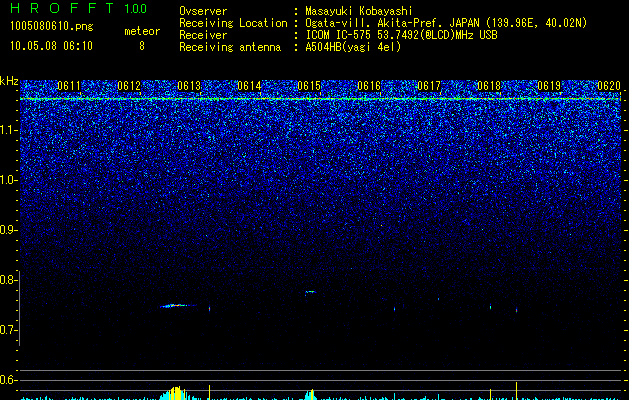
Task: Click the timestamp 10.05.08 06:10
Action: (51, 46)
